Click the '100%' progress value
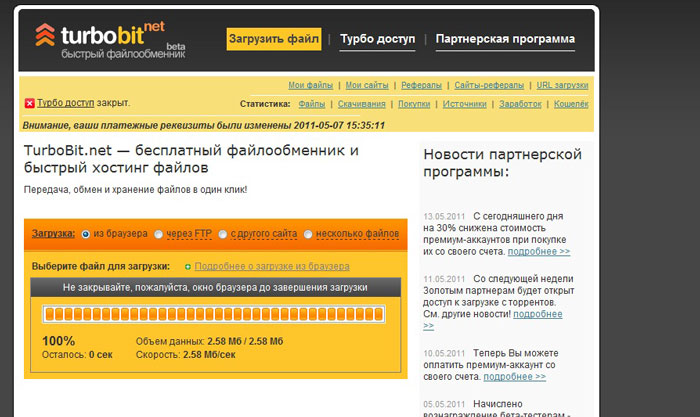 pos(58,341)
